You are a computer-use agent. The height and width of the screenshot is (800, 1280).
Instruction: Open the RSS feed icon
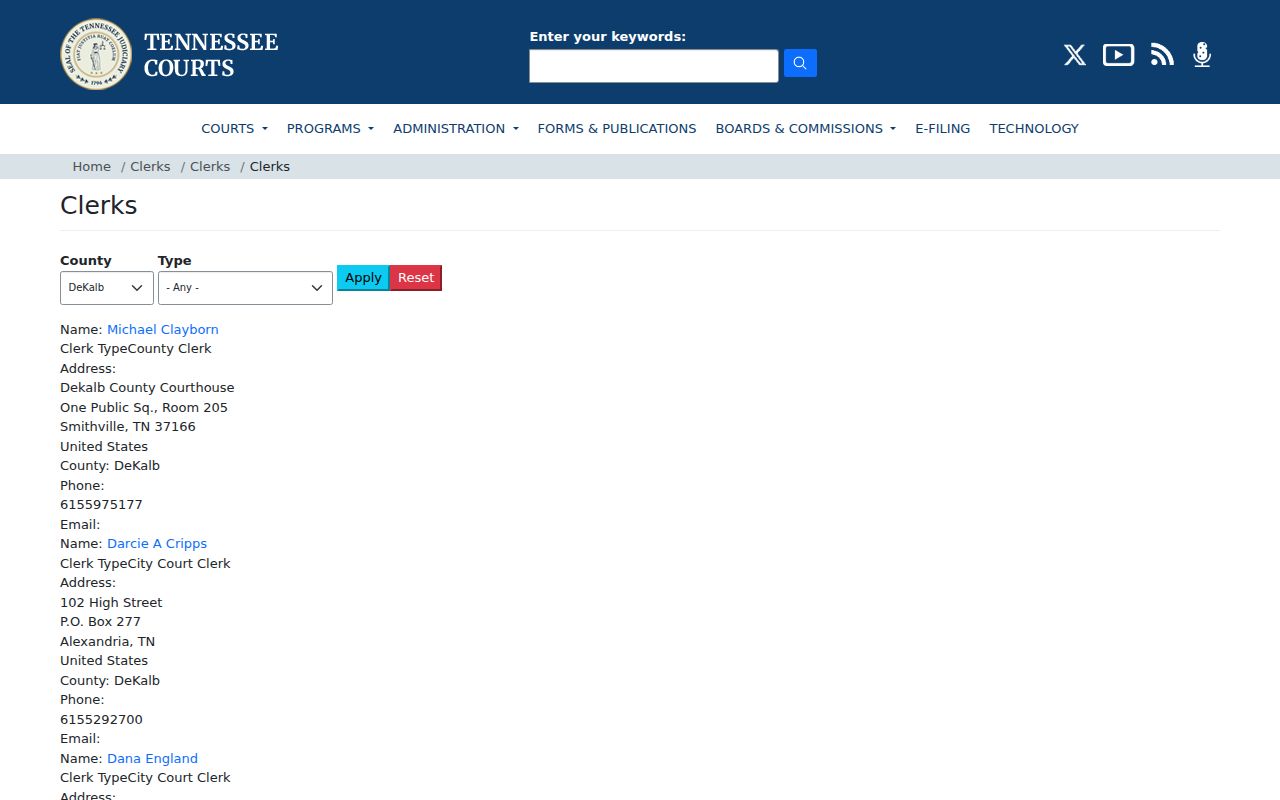(x=1162, y=55)
